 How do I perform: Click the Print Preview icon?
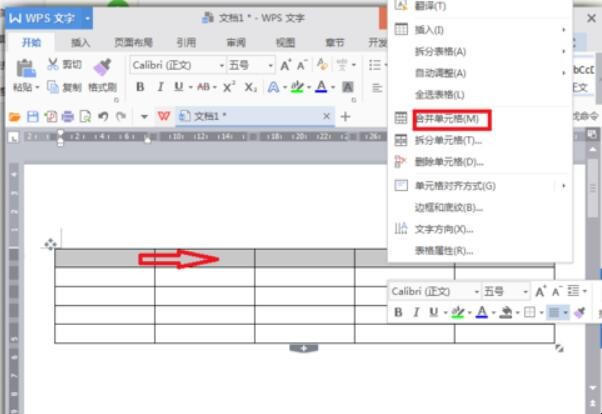coord(85,116)
